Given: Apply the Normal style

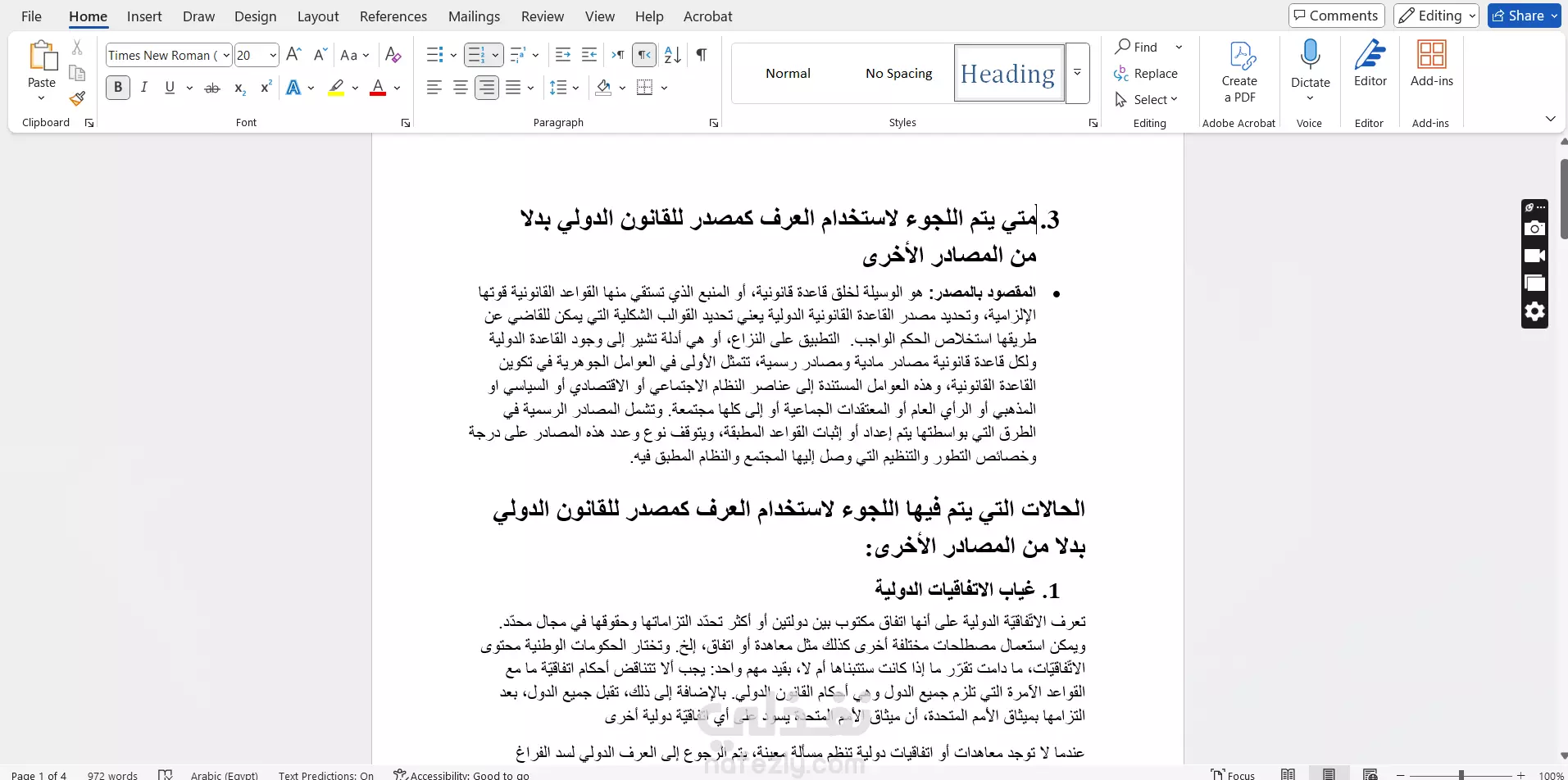Looking at the screenshot, I should 788,74.
